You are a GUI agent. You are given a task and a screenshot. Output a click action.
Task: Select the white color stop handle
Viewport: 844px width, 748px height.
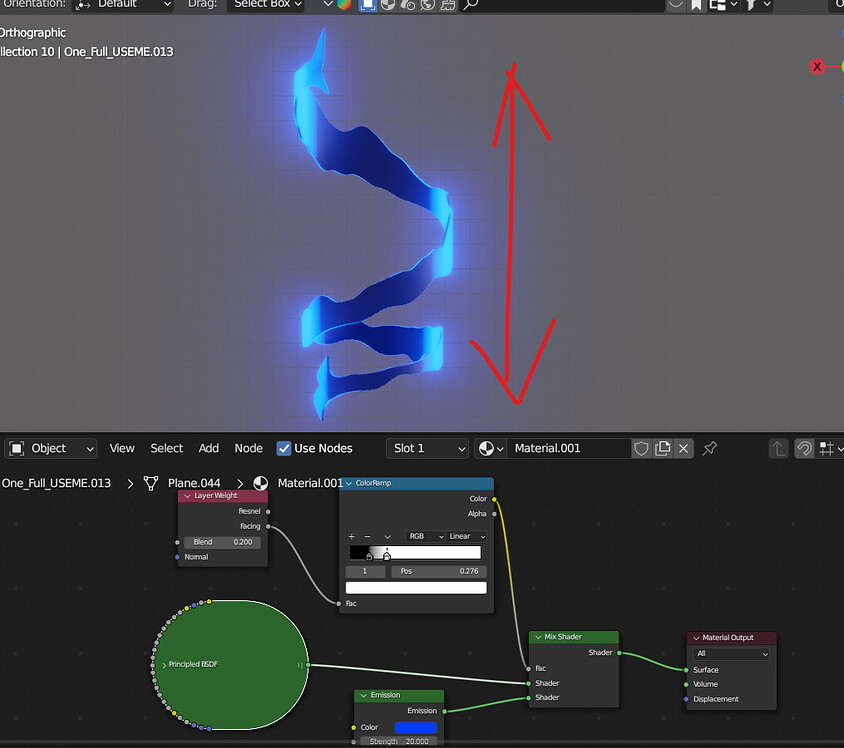click(386, 556)
